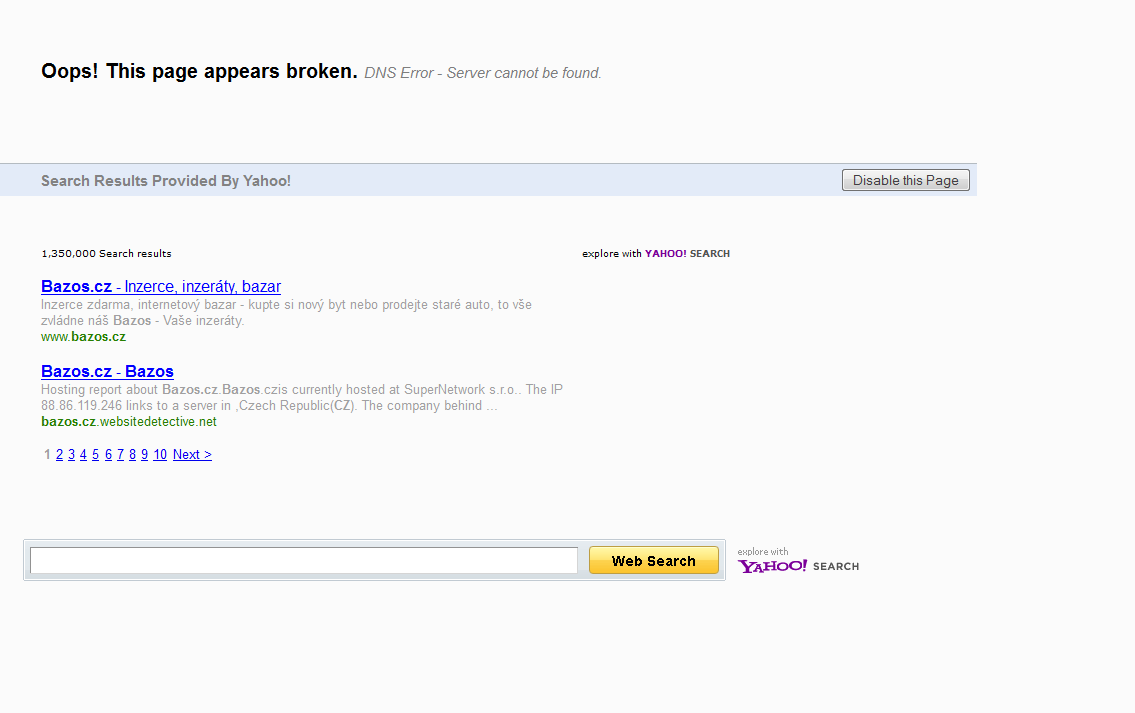Open the Bazos.cz - Bazos search result

tap(107, 371)
